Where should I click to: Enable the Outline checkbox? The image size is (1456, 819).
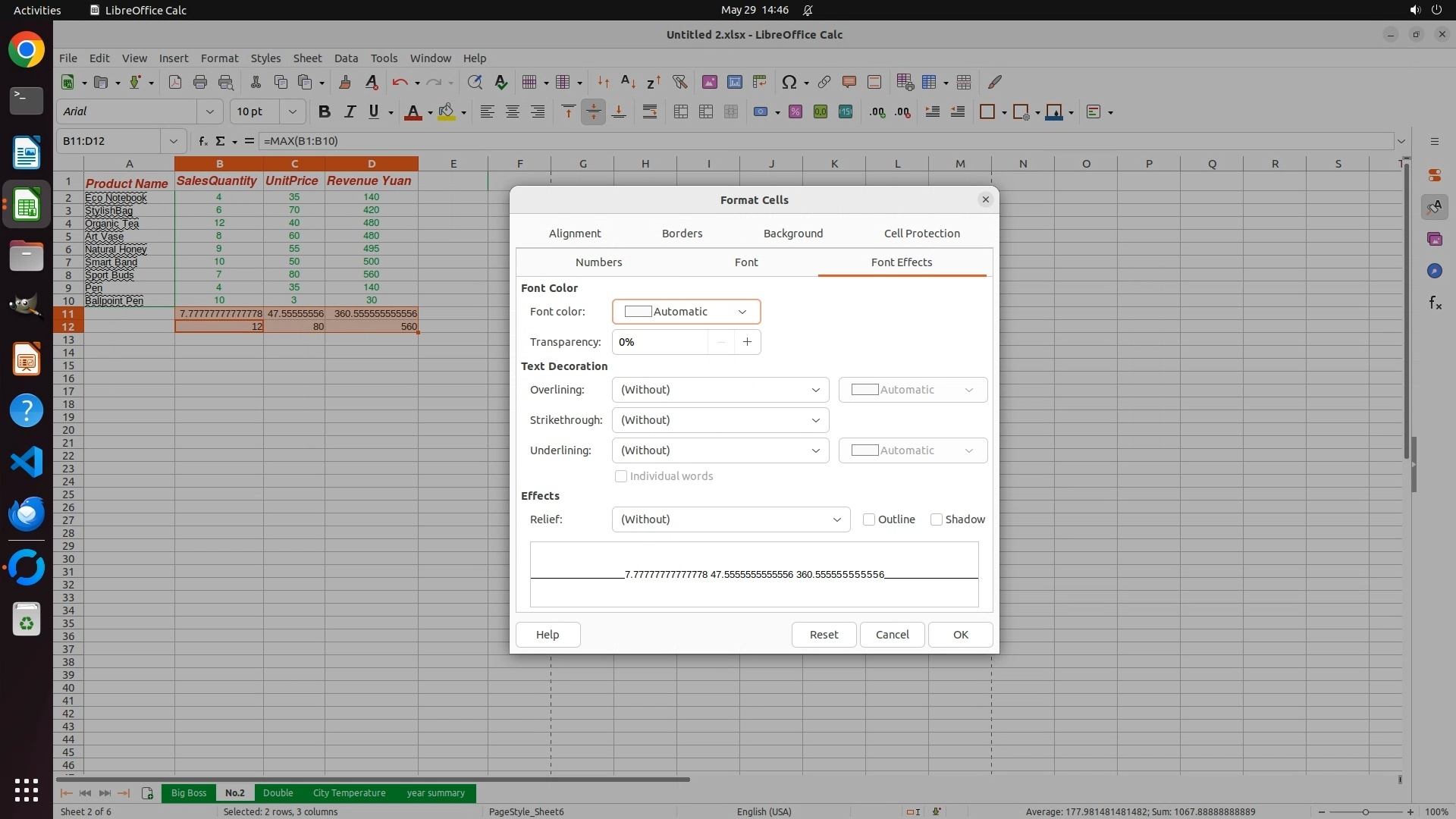pos(869,519)
